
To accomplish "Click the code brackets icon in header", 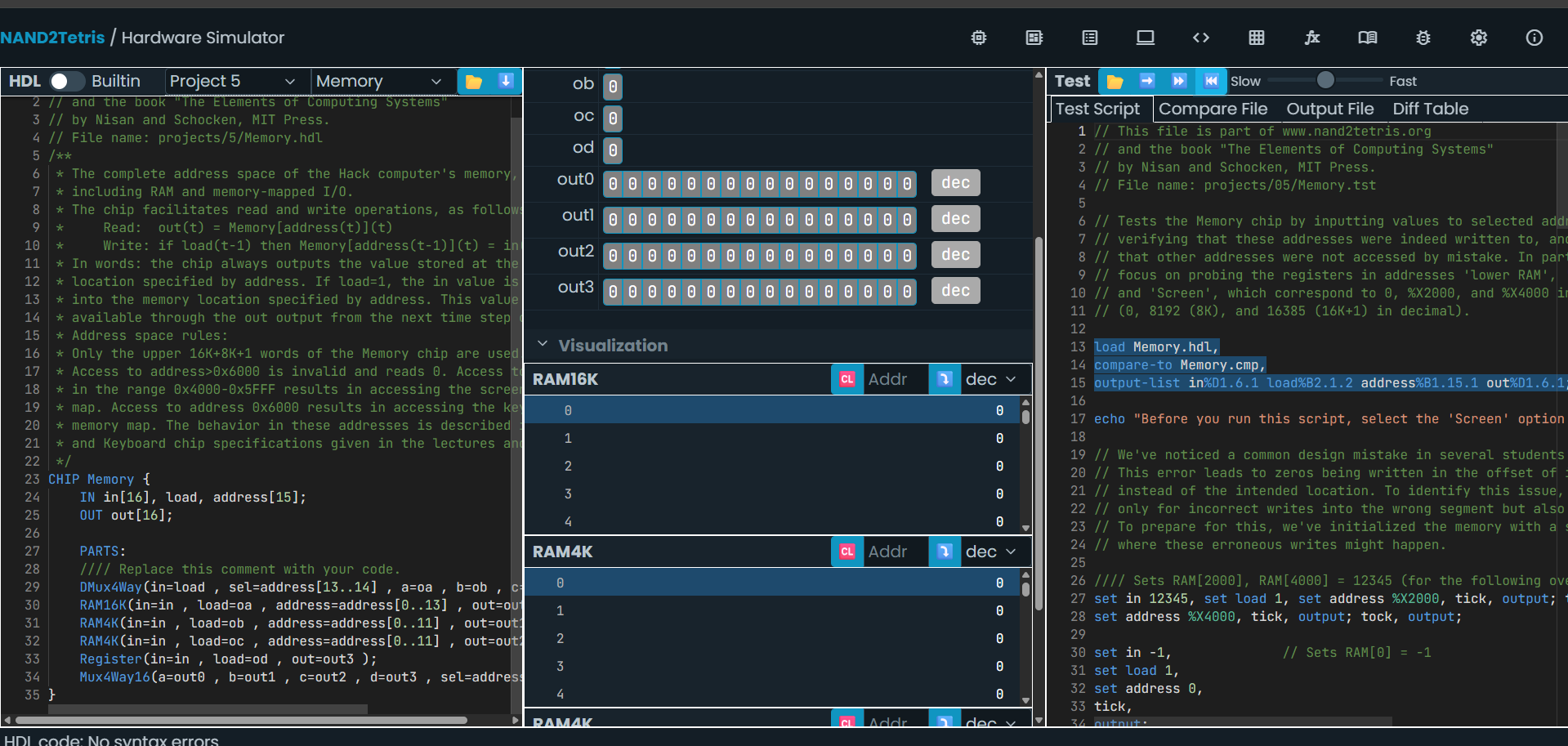I will tap(1200, 38).
